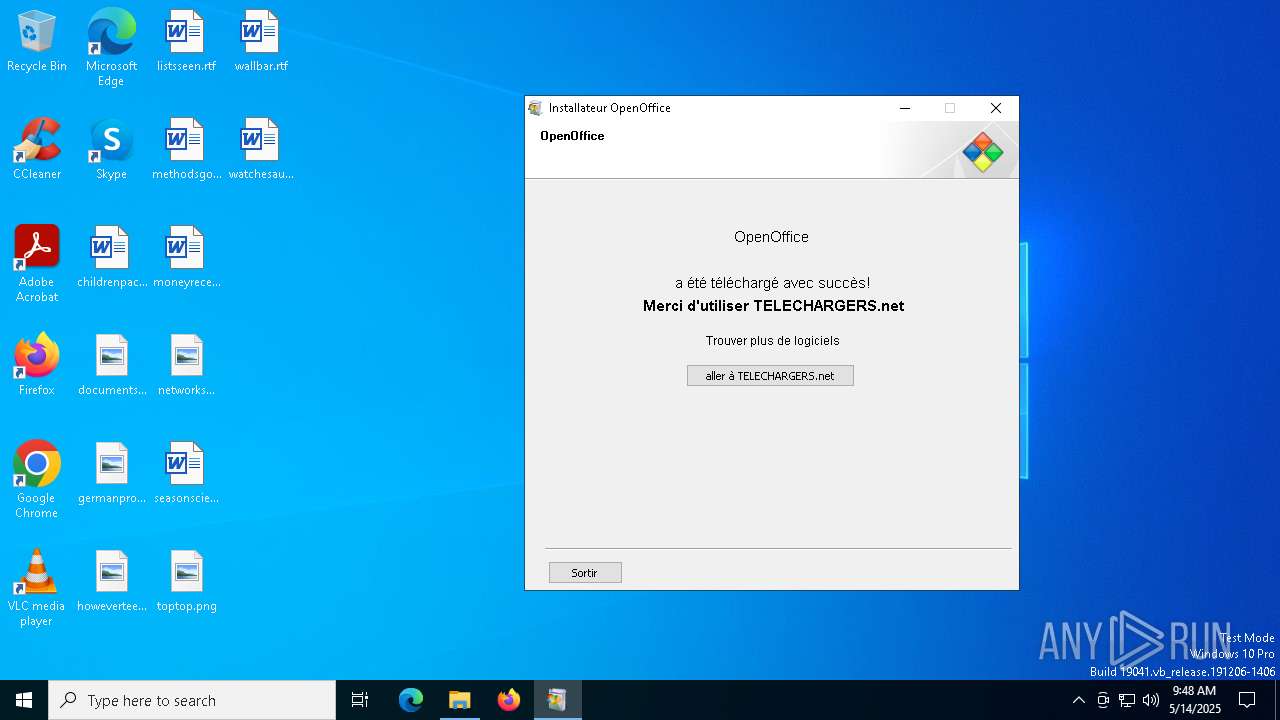Select the seasonscie... document icon
The image size is (1280, 720).
point(186,474)
